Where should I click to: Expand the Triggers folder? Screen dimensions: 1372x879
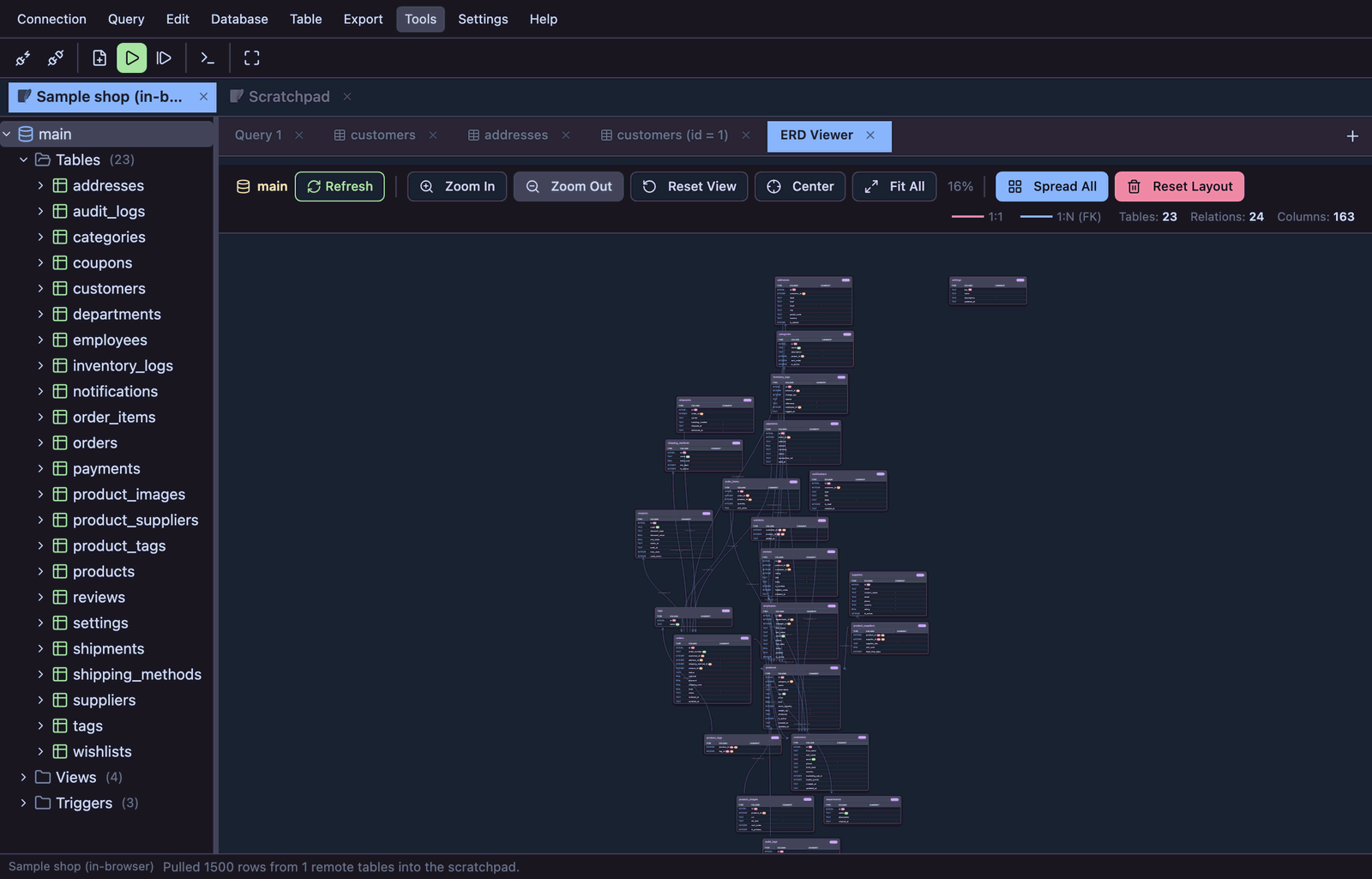[x=24, y=803]
